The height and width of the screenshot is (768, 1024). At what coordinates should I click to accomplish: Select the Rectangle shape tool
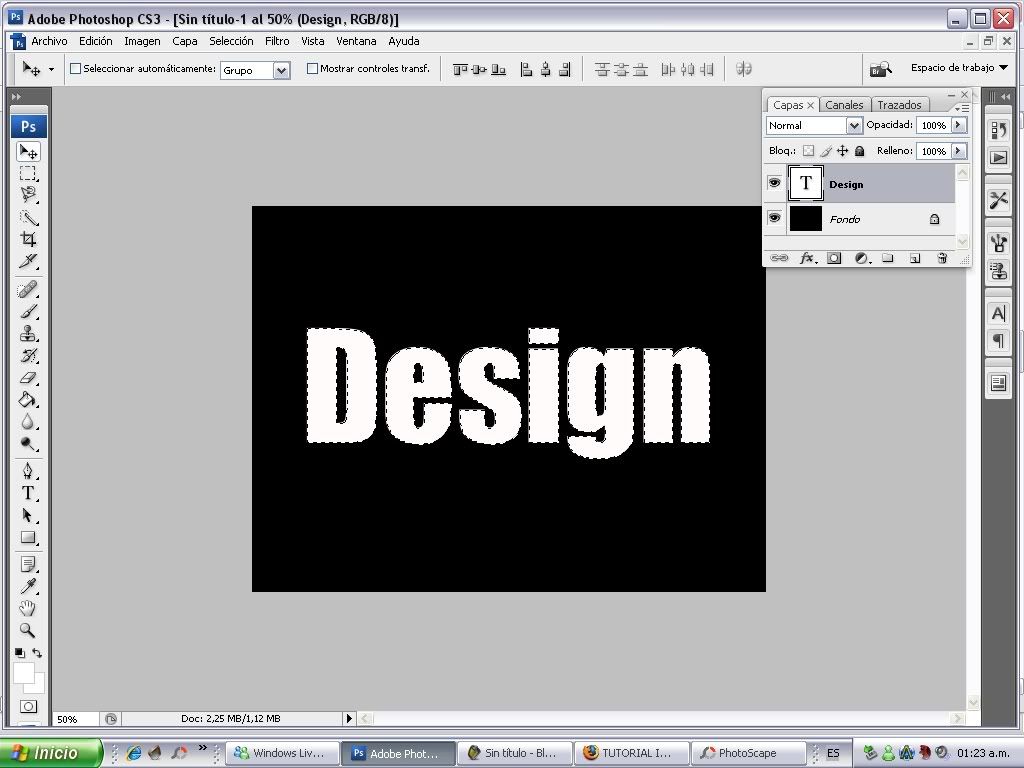point(27,537)
